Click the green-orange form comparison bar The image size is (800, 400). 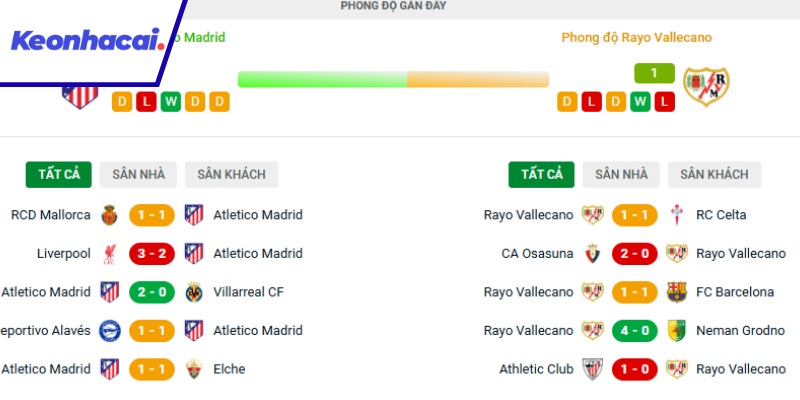[393, 79]
